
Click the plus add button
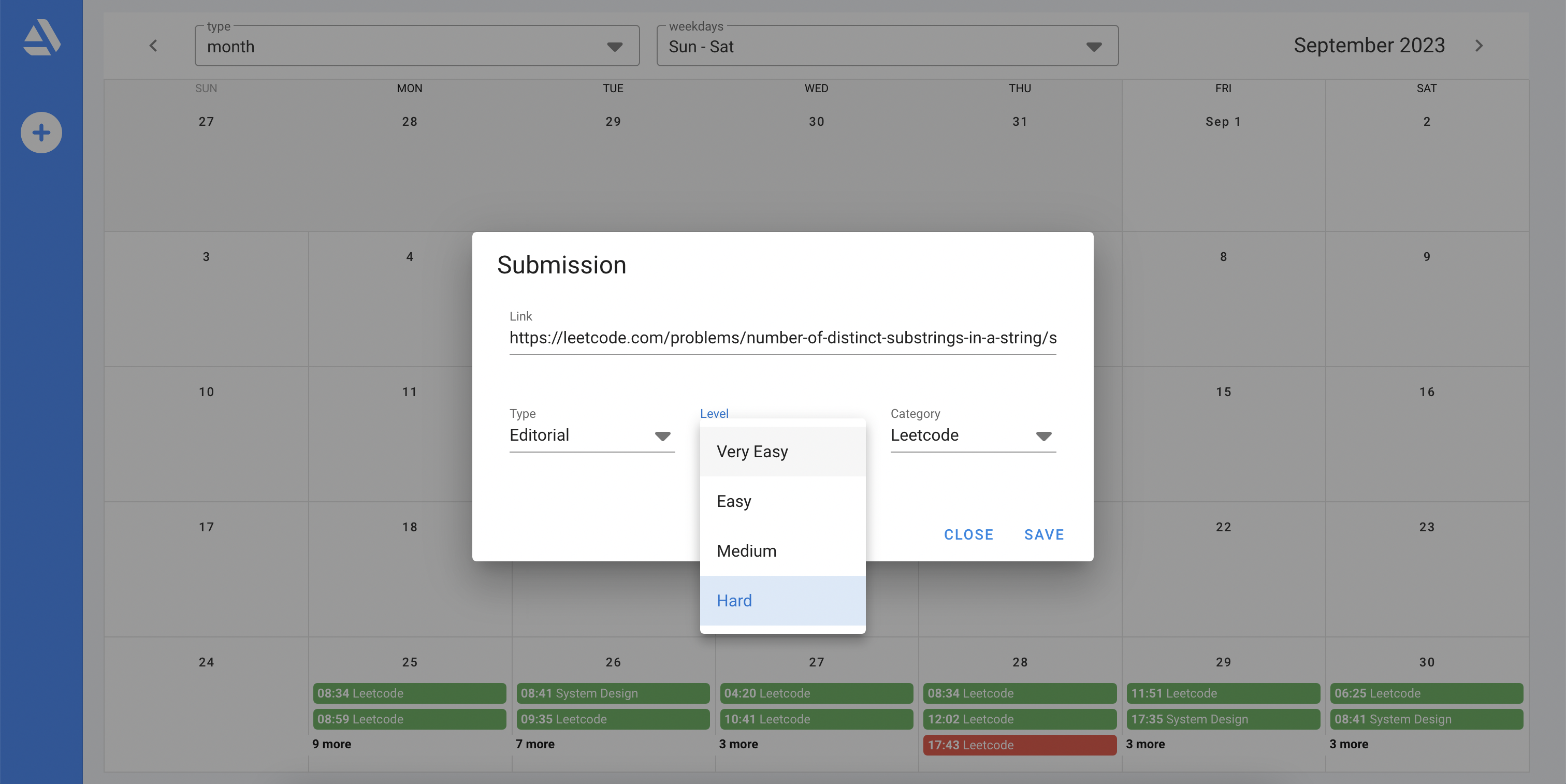point(41,133)
